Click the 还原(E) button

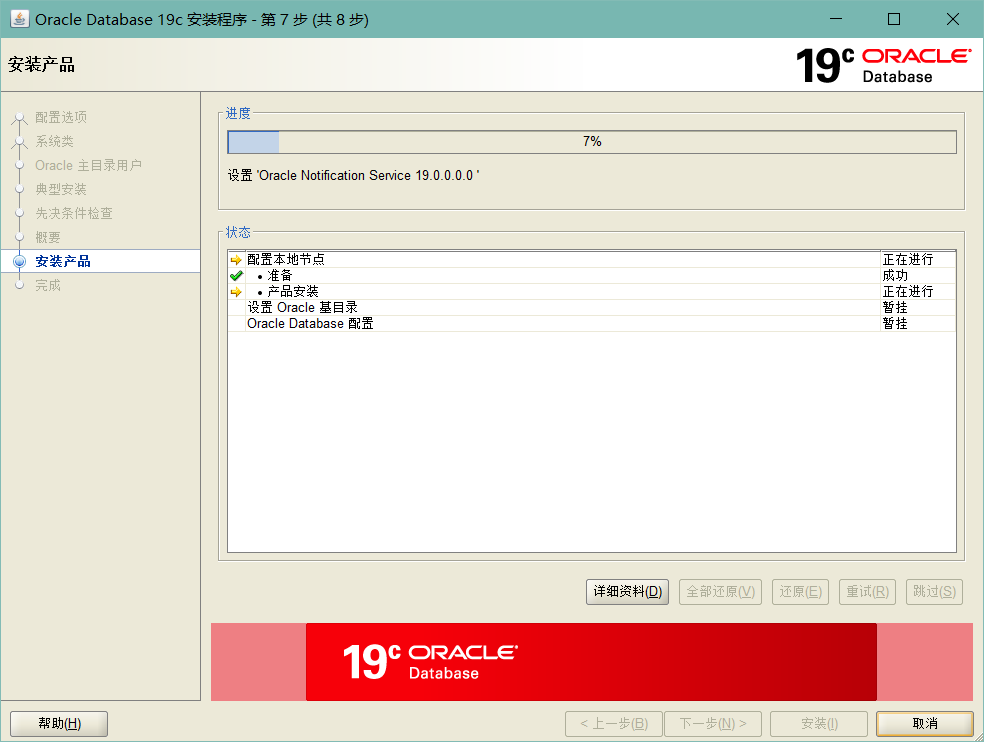pos(800,592)
